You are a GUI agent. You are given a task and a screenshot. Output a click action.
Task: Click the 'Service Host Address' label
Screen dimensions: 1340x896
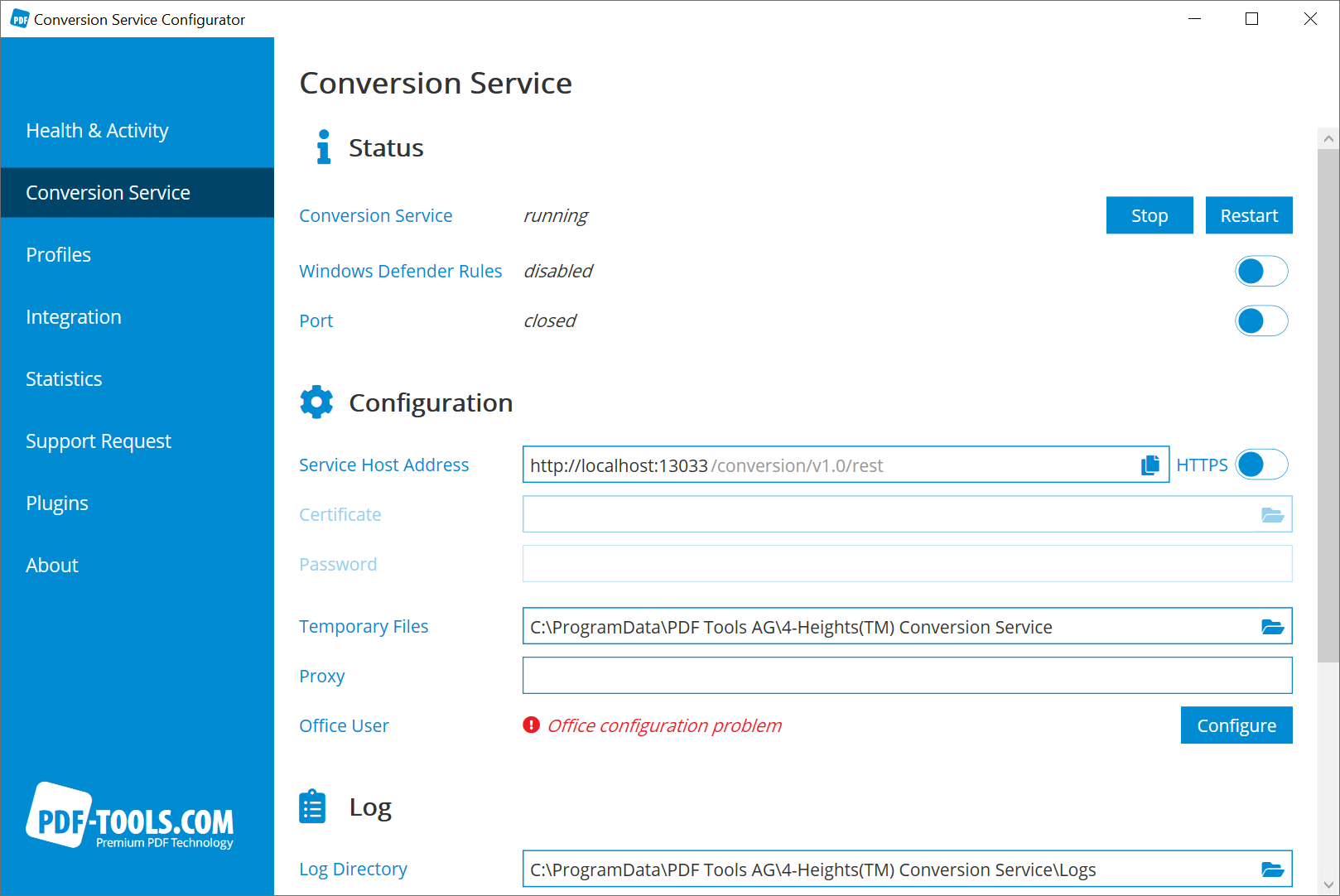click(384, 465)
